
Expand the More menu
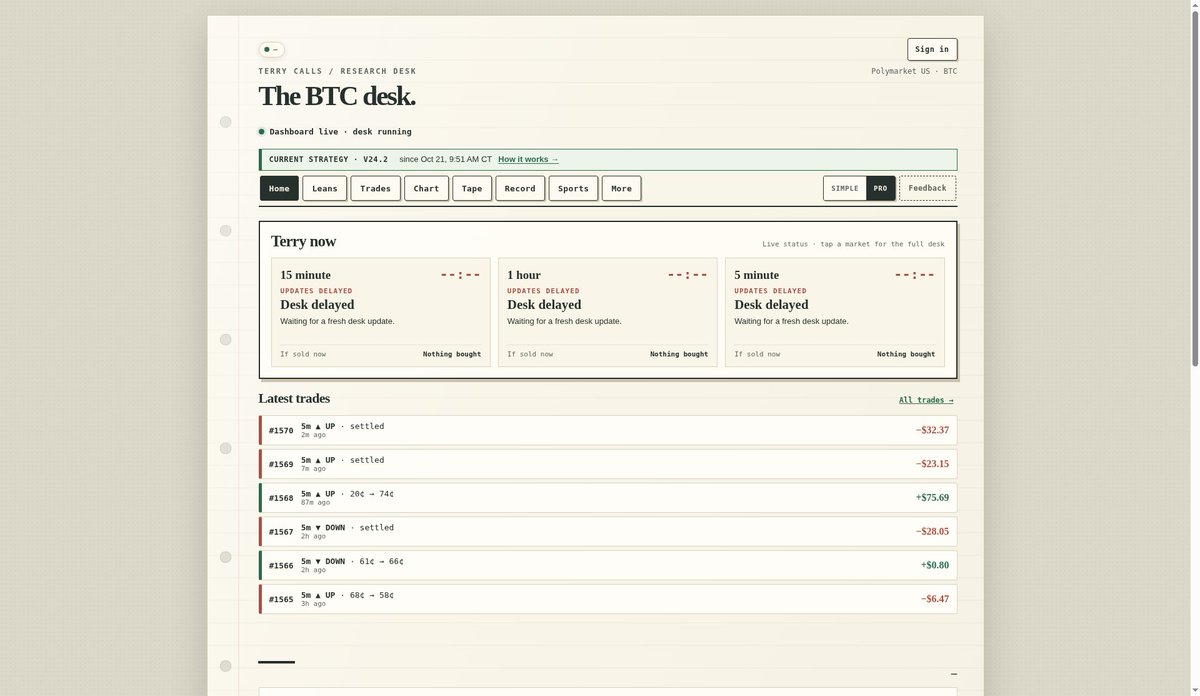(x=621, y=188)
